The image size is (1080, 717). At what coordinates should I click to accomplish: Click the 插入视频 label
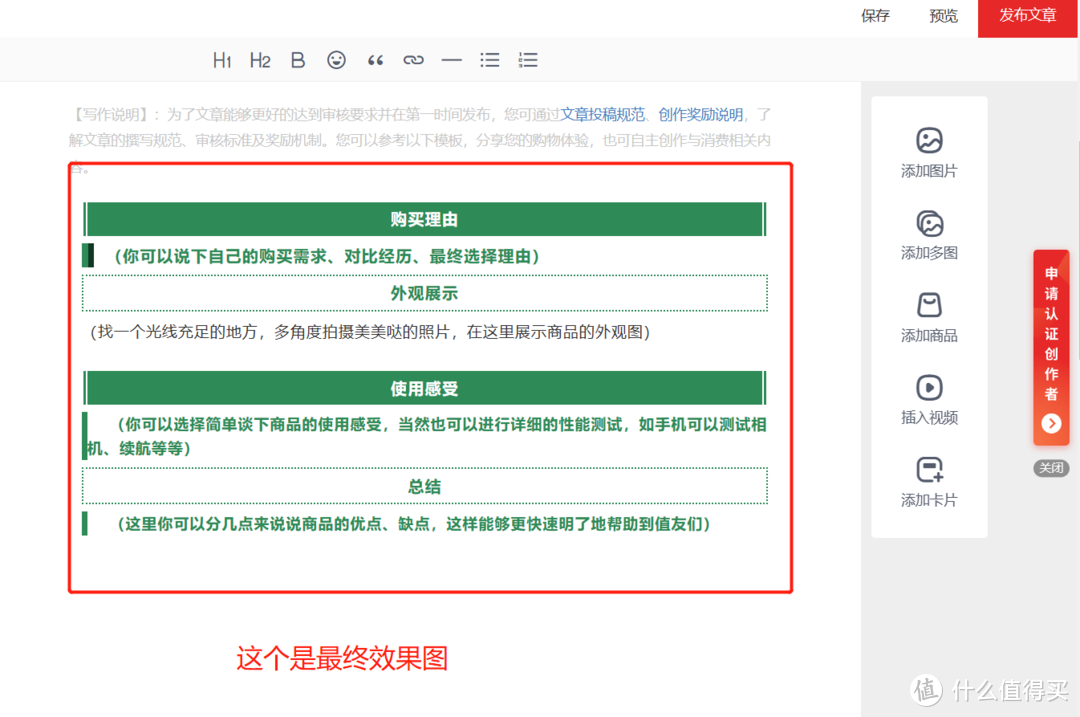click(x=929, y=417)
